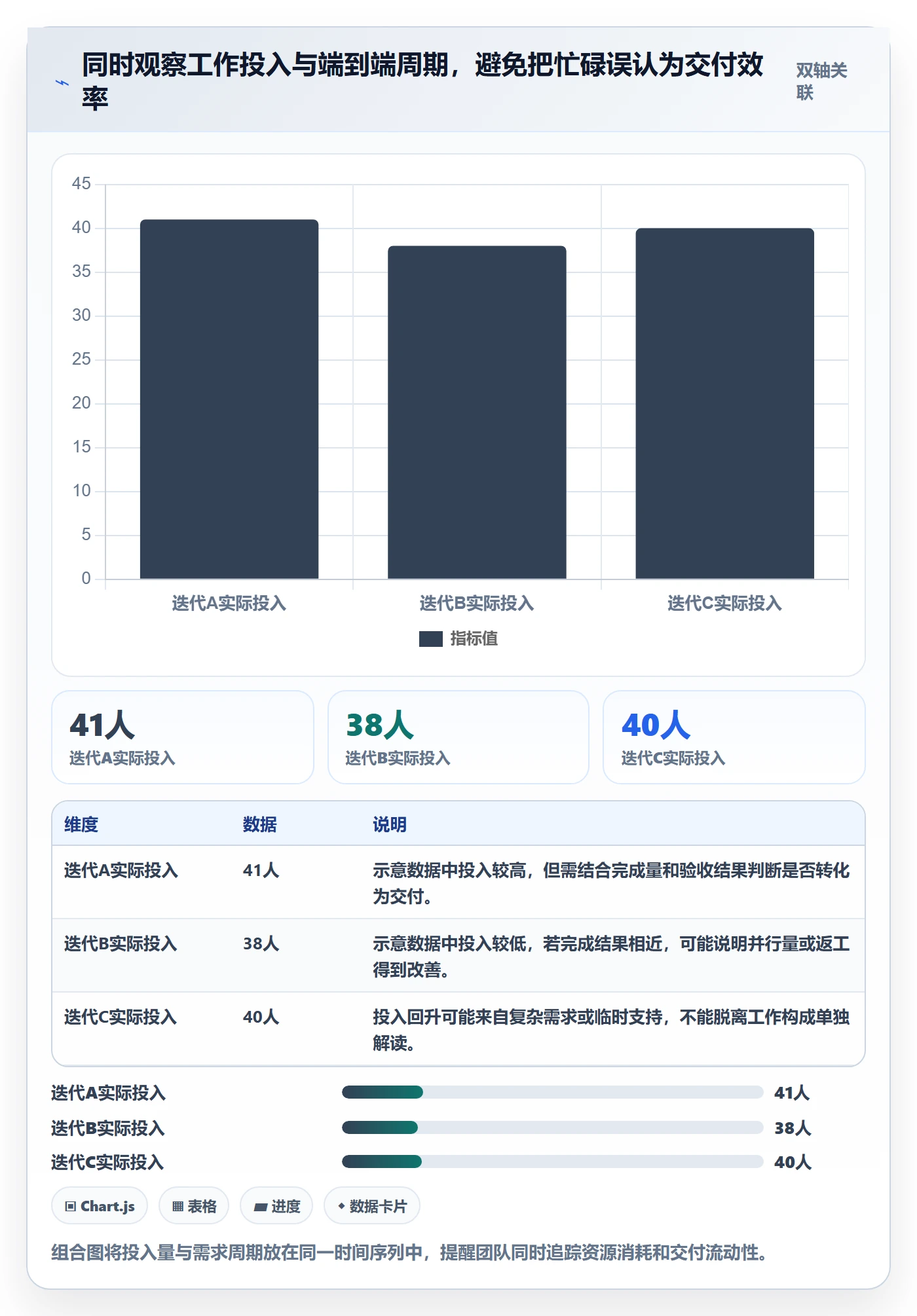Click the 迭代A实际投入 bar in chart

(x=229, y=399)
